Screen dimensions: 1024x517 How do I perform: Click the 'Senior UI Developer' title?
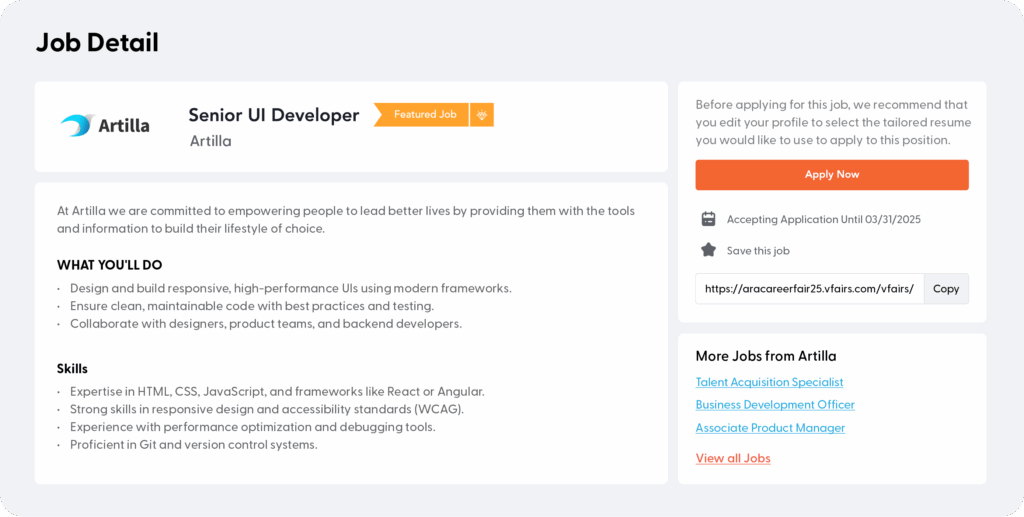(x=274, y=116)
